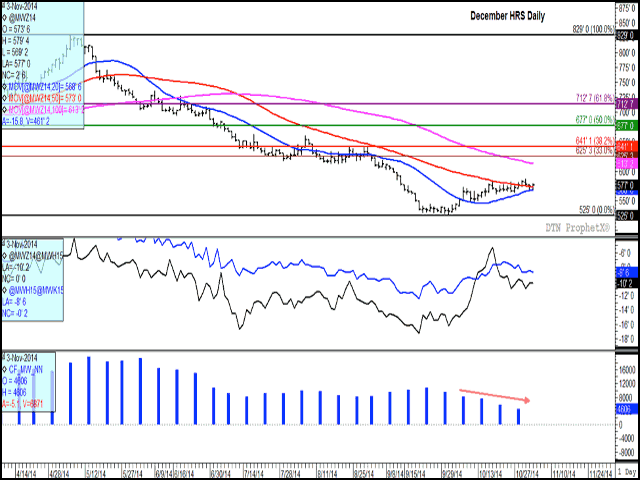Viewport: 640px width, 480px height.
Task: Click the O = 4606 value in bottom legend
Action: (x=16, y=383)
